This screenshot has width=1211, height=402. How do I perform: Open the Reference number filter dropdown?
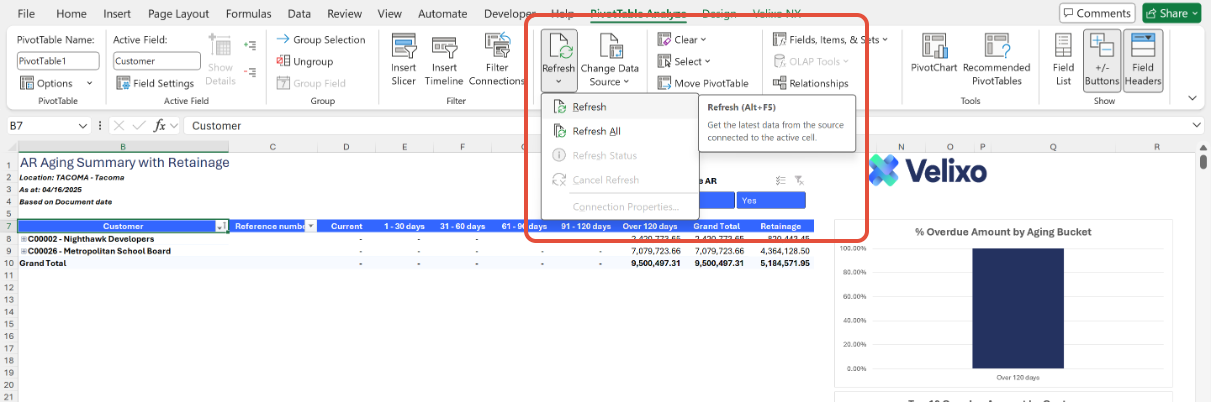coord(311,227)
